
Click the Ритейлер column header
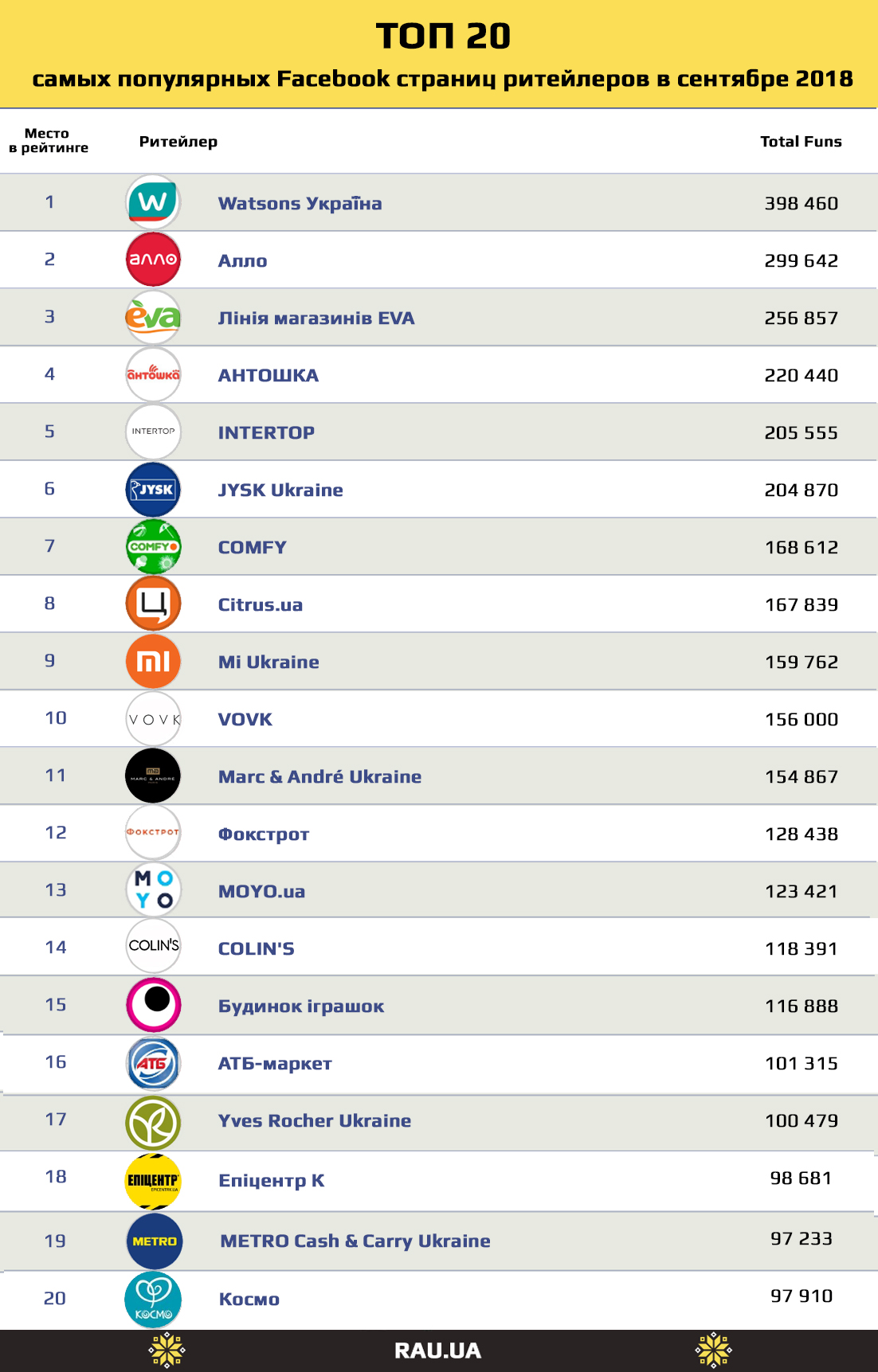pos(178,142)
